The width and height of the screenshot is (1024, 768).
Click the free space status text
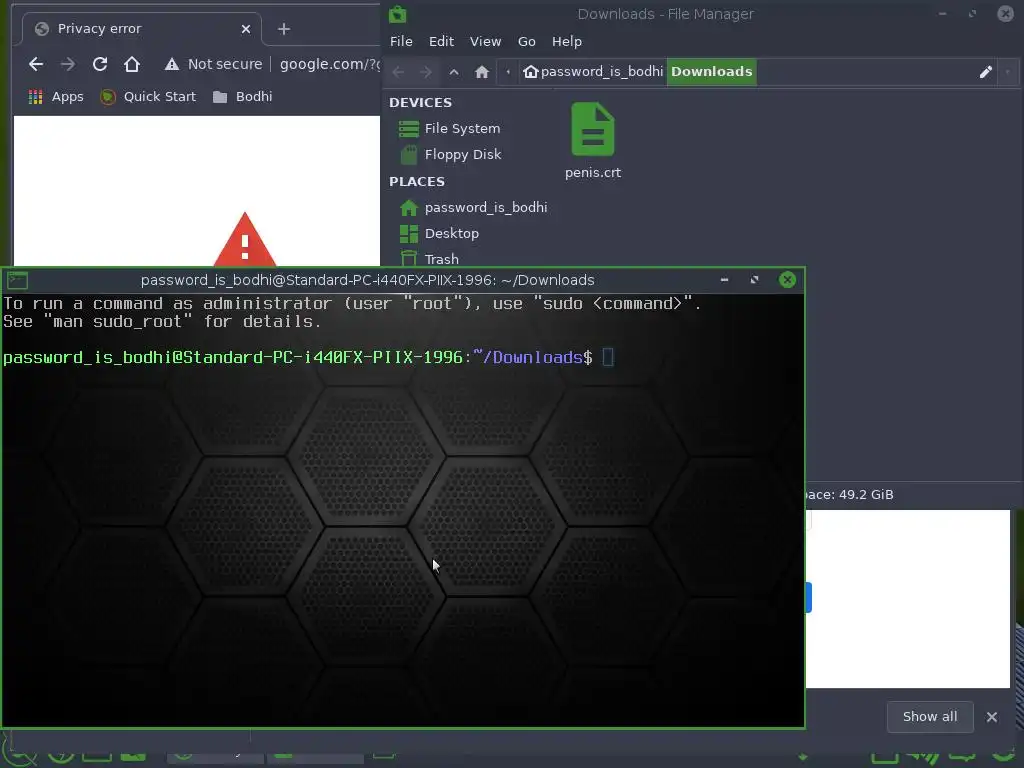pyautogui.click(x=849, y=494)
